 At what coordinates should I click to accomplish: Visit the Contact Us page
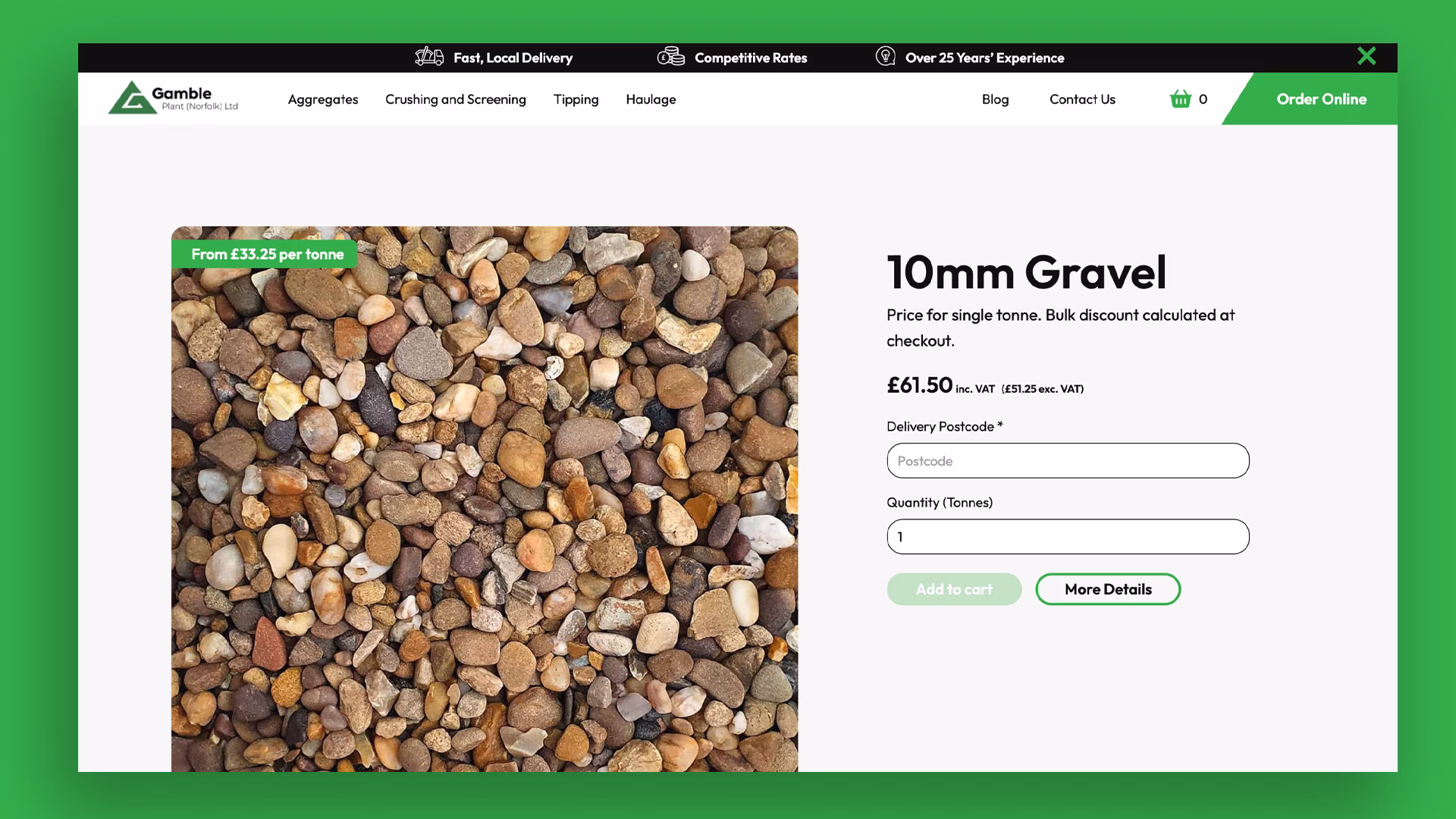(1081, 99)
